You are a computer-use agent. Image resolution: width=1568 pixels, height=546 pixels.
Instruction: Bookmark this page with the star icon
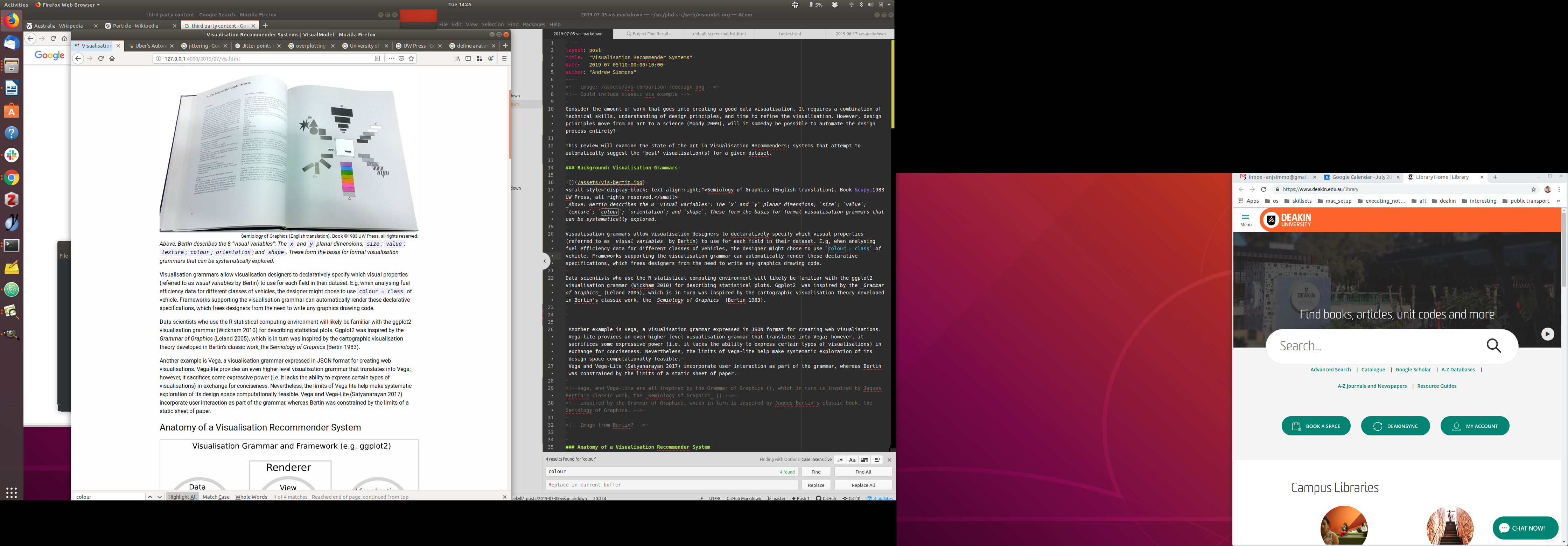click(x=412, y=58)
